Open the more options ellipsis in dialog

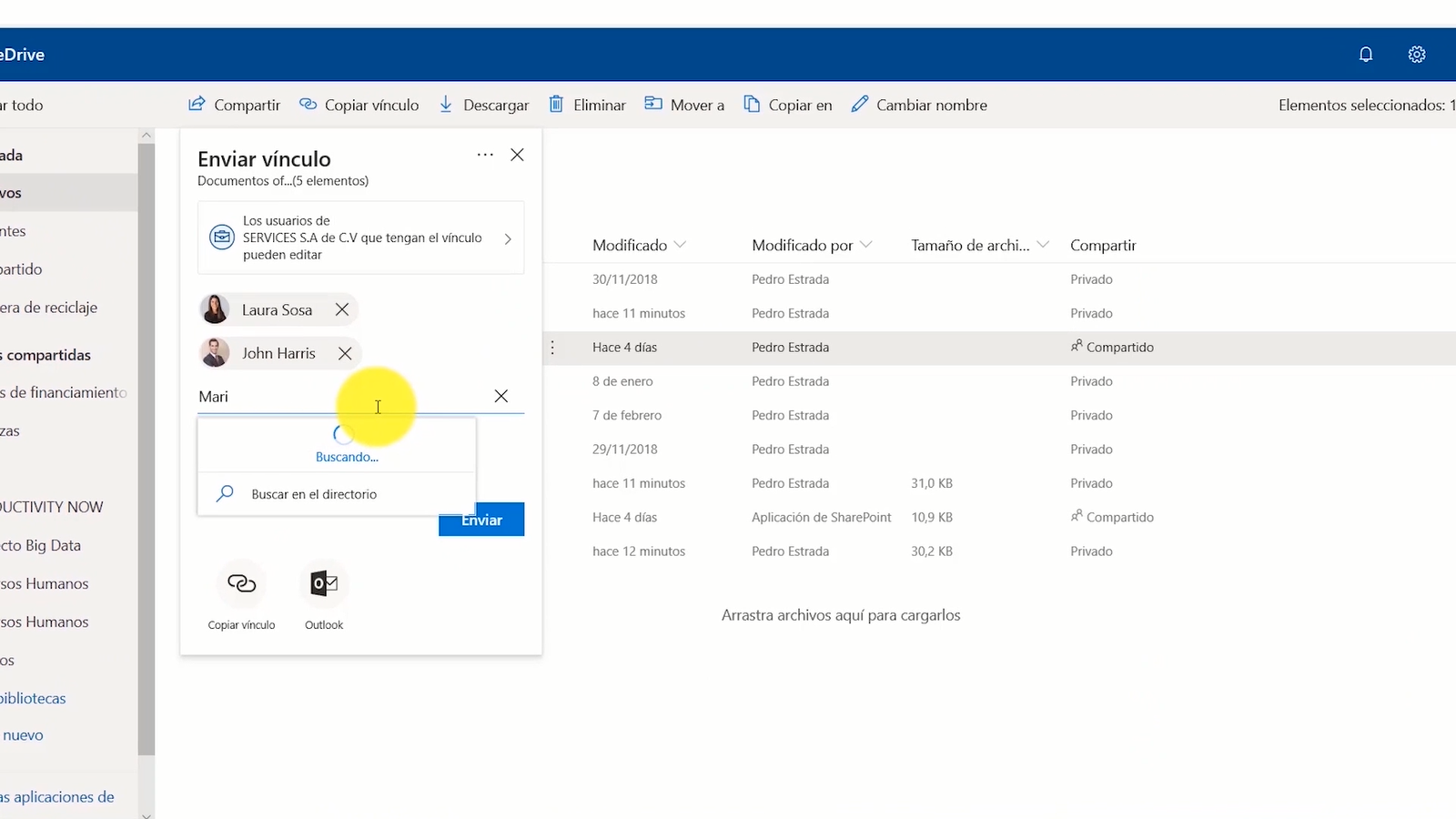(x=485, y=155)
